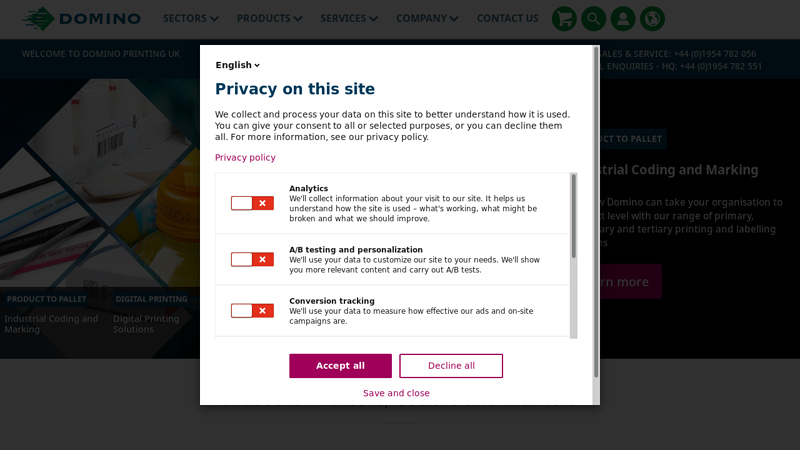Switch on Conversion tracking consent
The image size is (800, 450).
(252, 310)
